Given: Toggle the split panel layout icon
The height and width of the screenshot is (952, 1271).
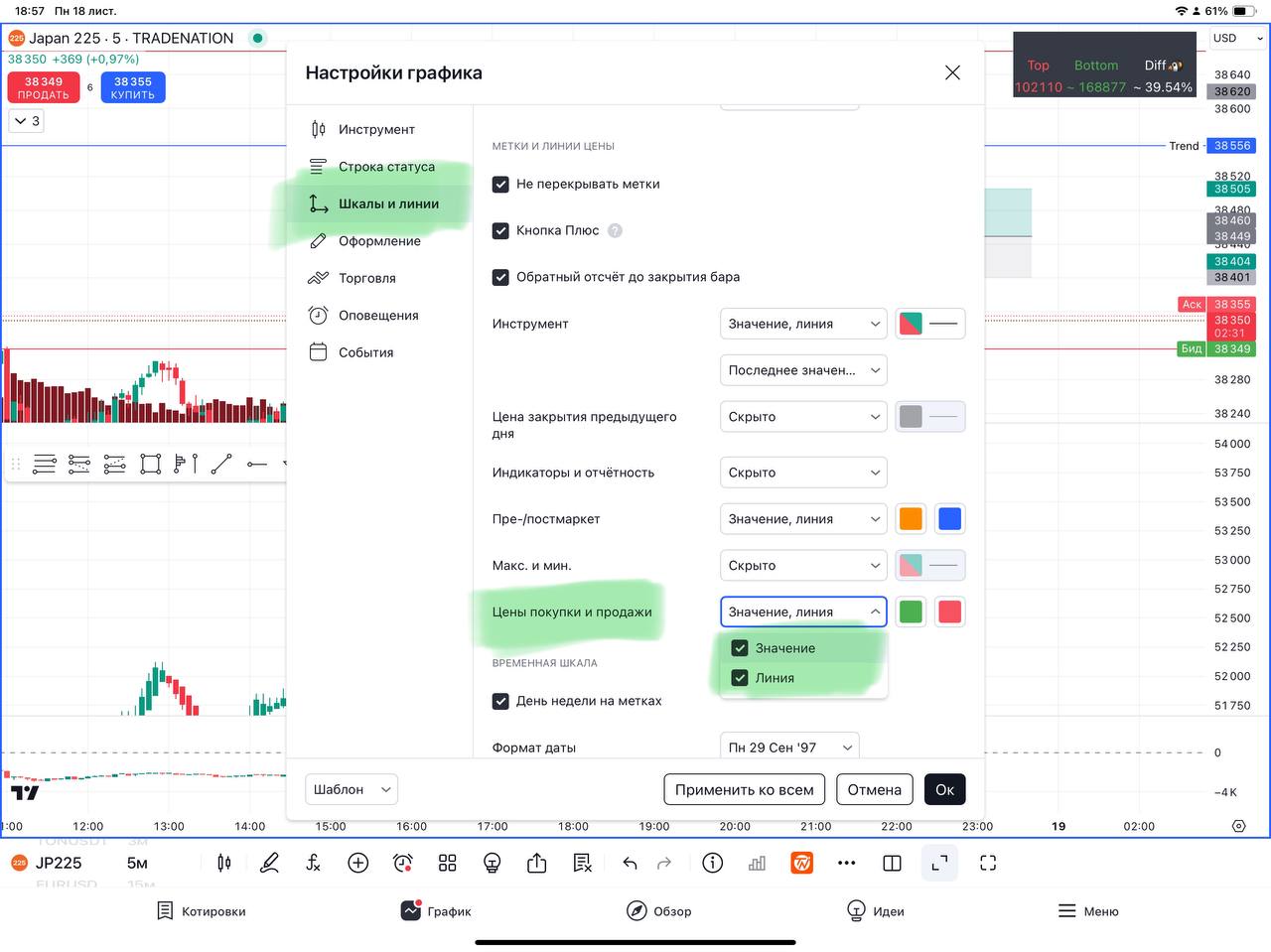Looking at the screenshot, I should click(892, 863).
